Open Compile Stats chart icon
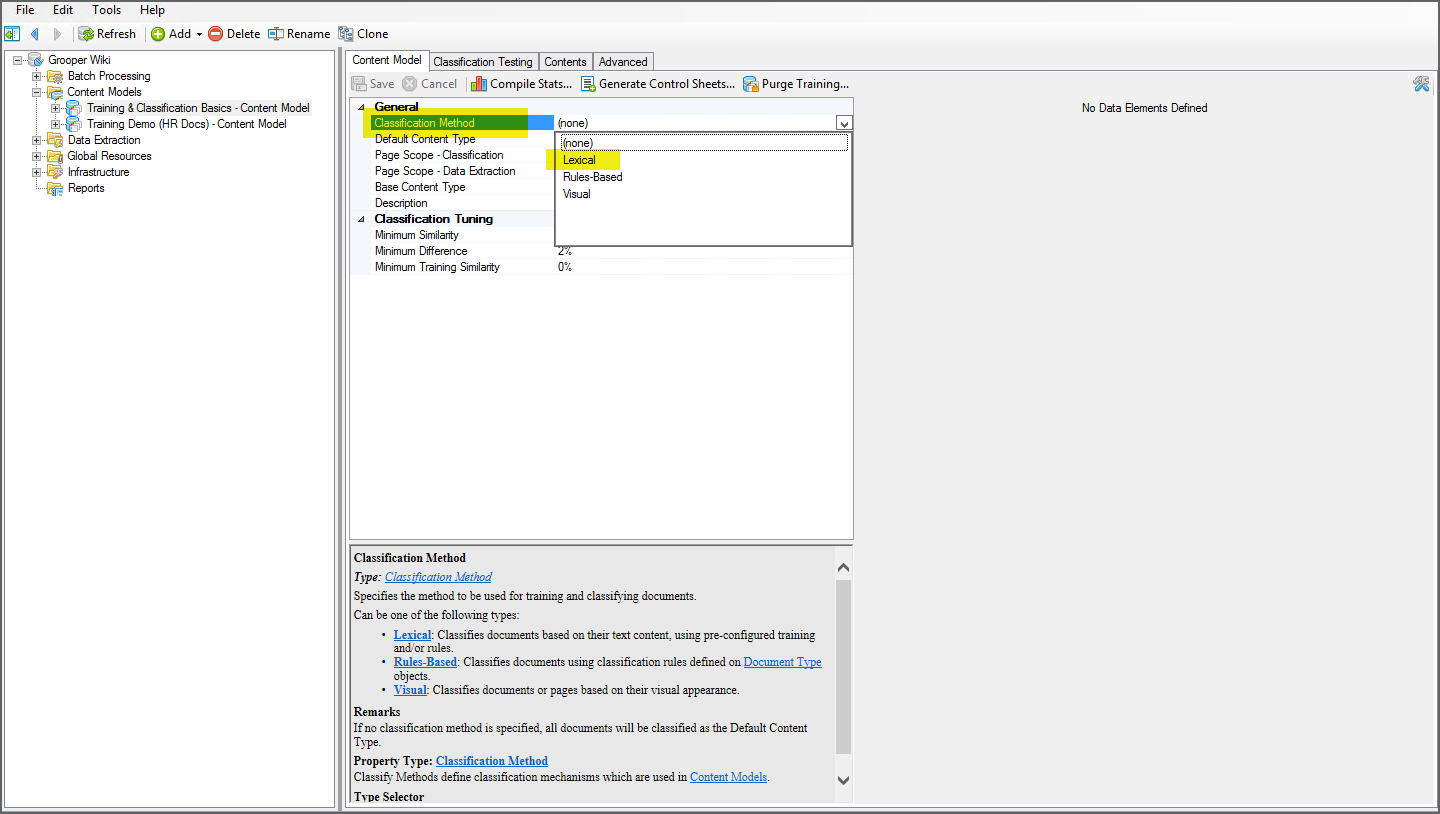 [479, 84]
